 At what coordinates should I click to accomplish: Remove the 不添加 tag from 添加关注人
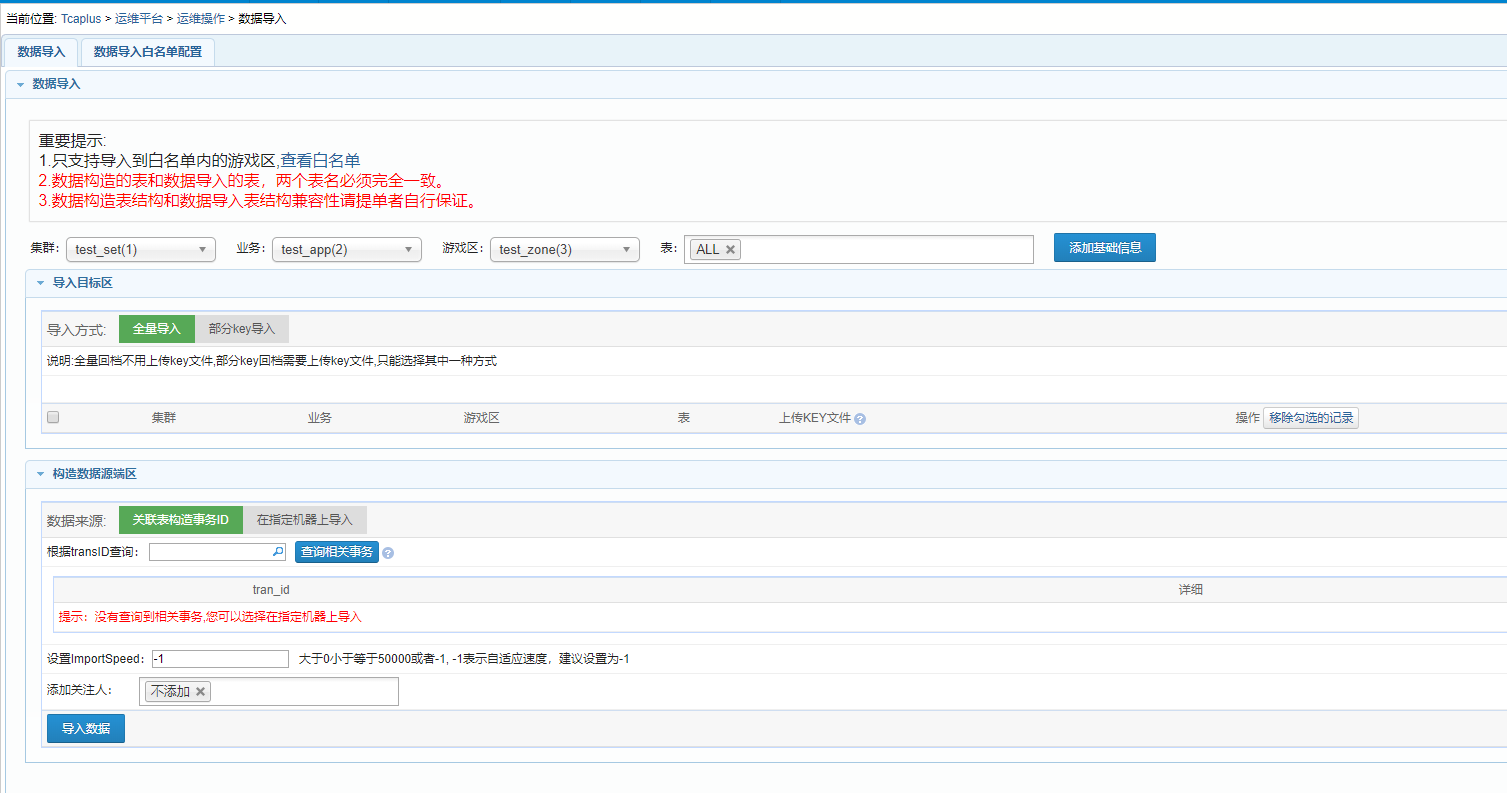(x=200, y=692)
